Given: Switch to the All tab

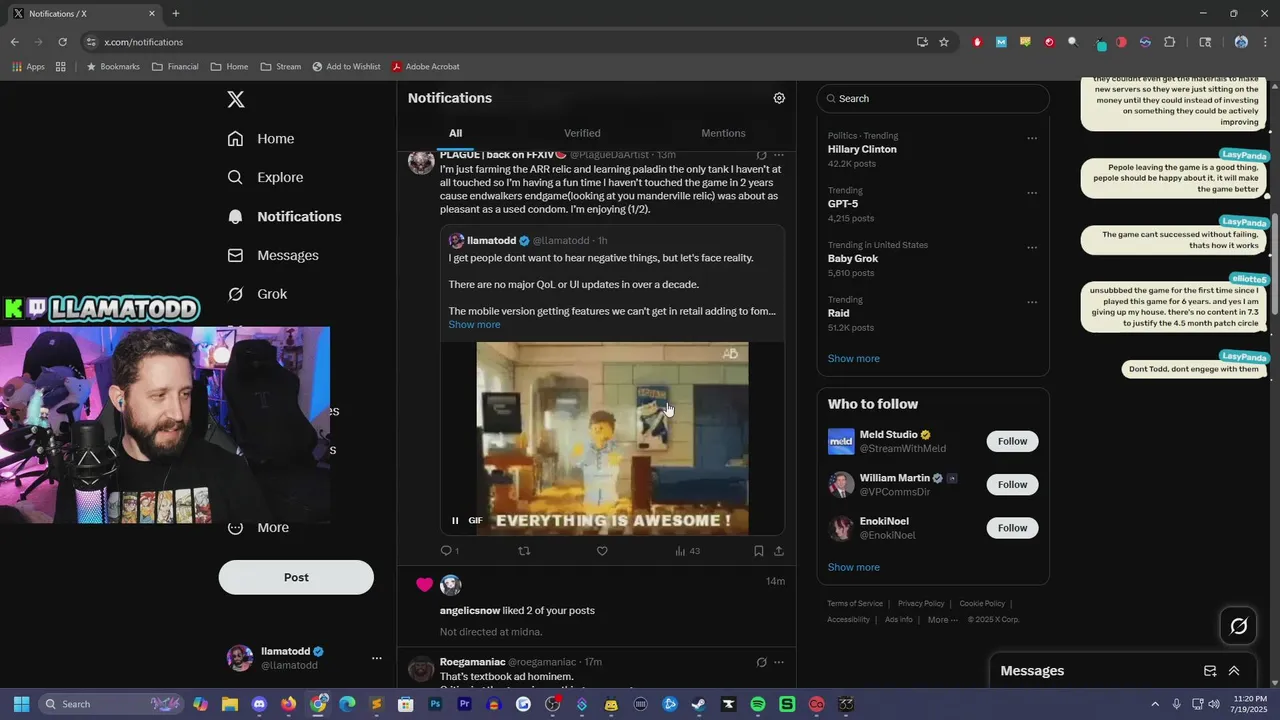Looking at the screenshot, I should point(455,133).
